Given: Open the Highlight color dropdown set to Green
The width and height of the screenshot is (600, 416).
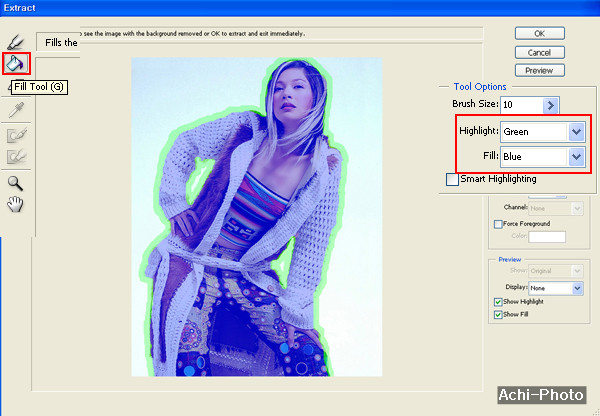Looking at the screenshot, I should tap(575, 131).
